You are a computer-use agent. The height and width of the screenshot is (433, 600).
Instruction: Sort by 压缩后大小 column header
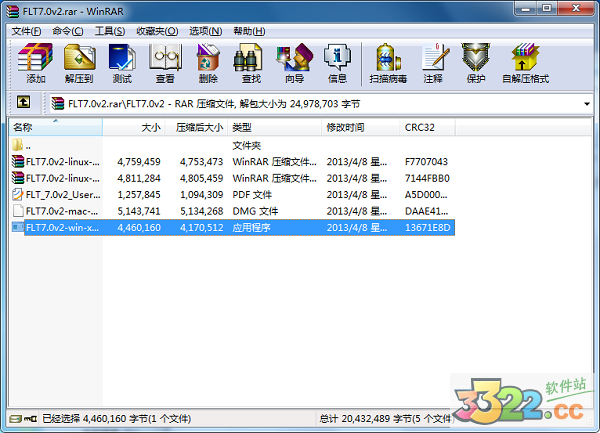[x=196, y=127]
